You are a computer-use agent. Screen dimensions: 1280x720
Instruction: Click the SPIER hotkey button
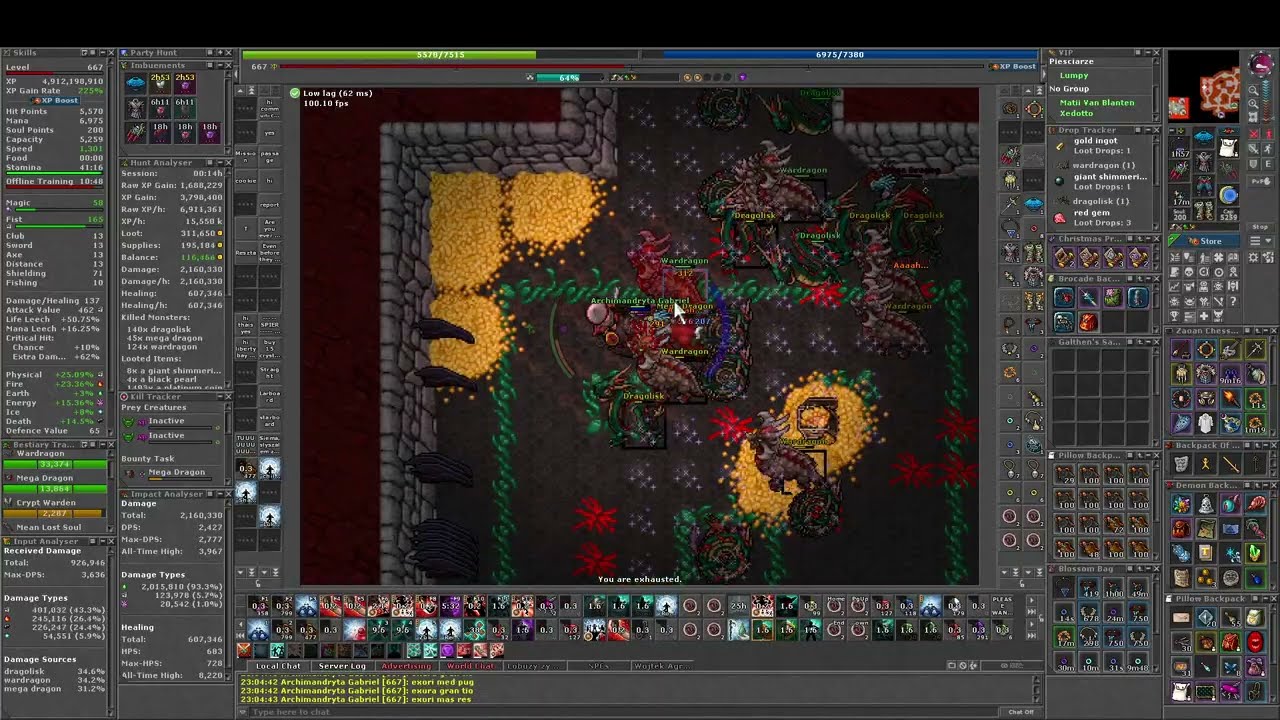270,323
